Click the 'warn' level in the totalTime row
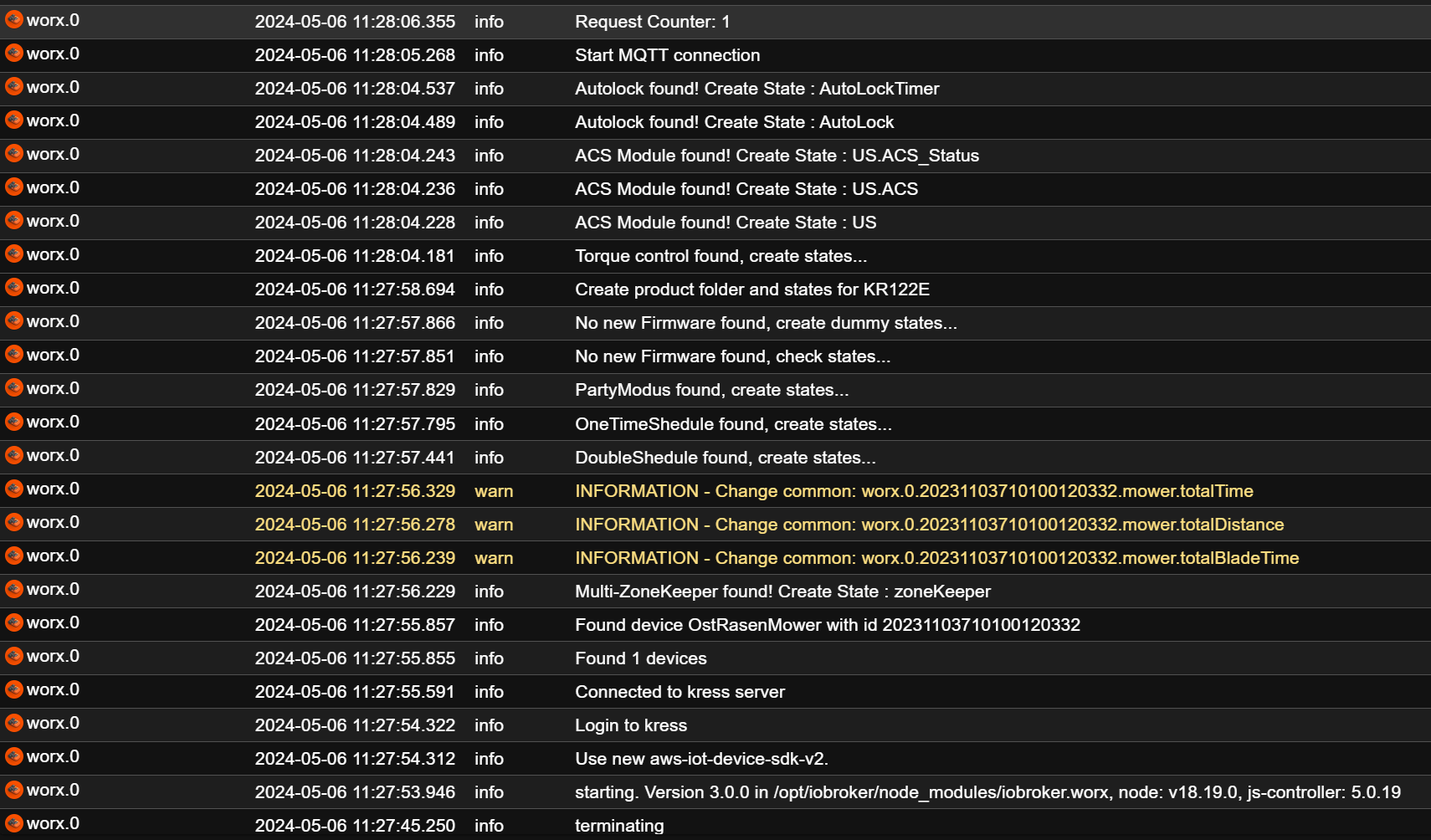 tap(494, 491)
